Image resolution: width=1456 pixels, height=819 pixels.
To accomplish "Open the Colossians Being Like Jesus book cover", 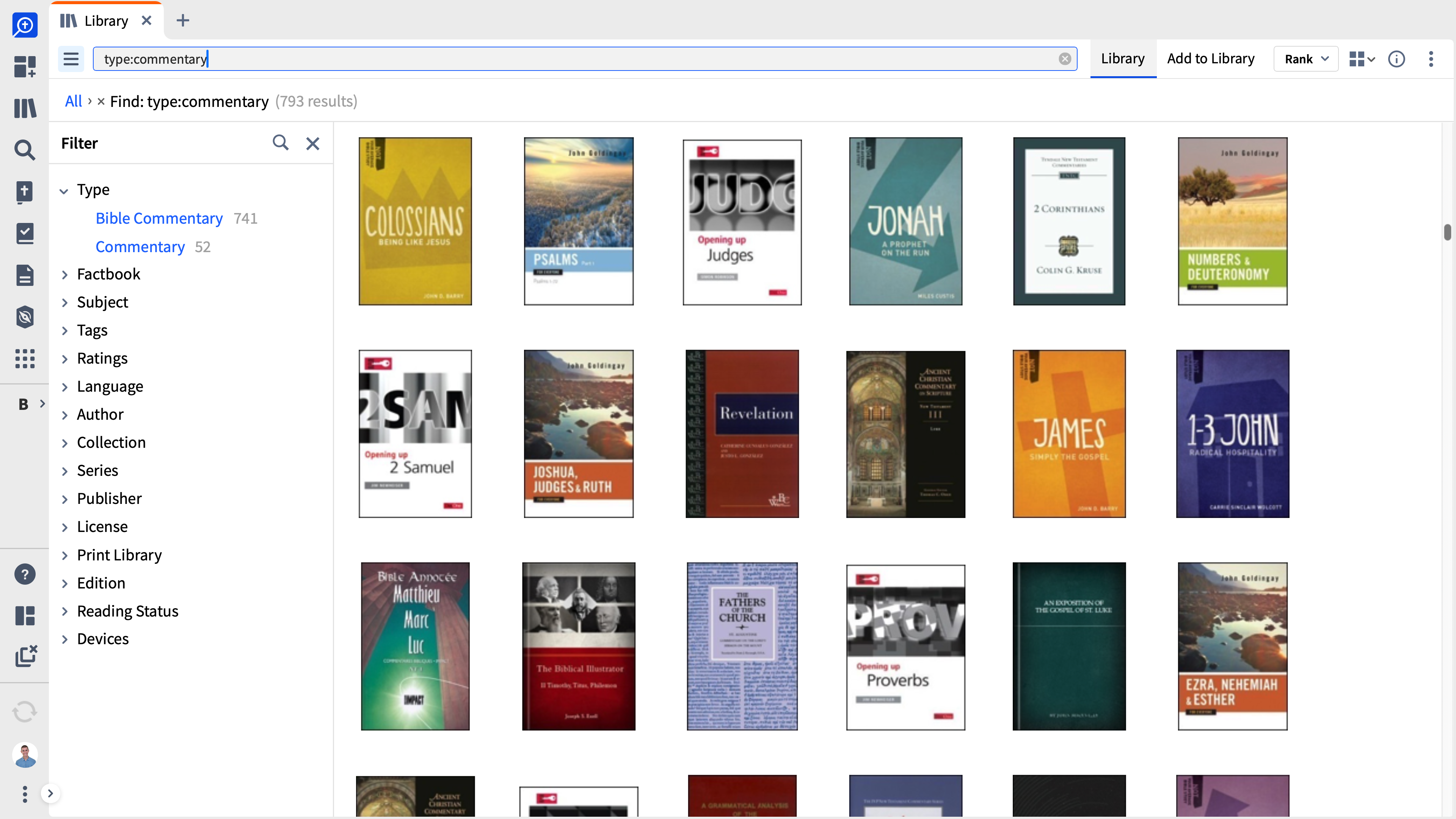I will (x=415, y=221).
